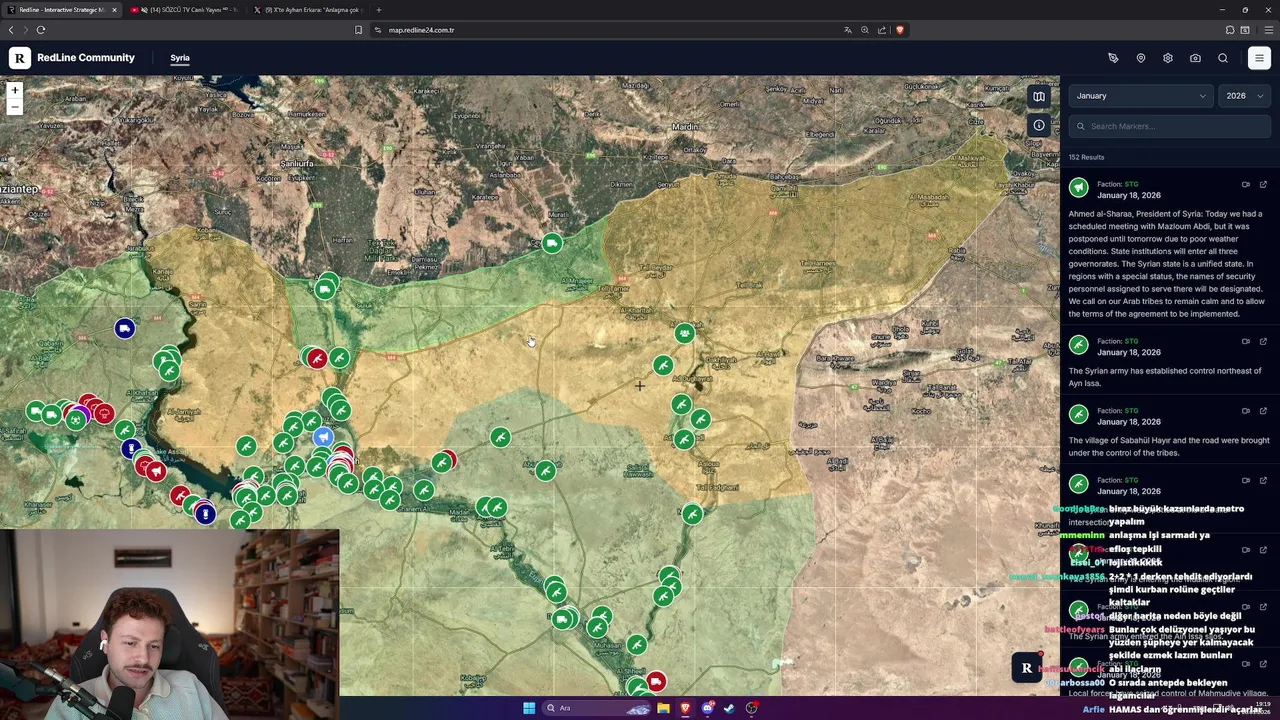Open video icon on Sabahül Hayır entry
Screen dimensions: 1280x720
[x=1246, y=410]
